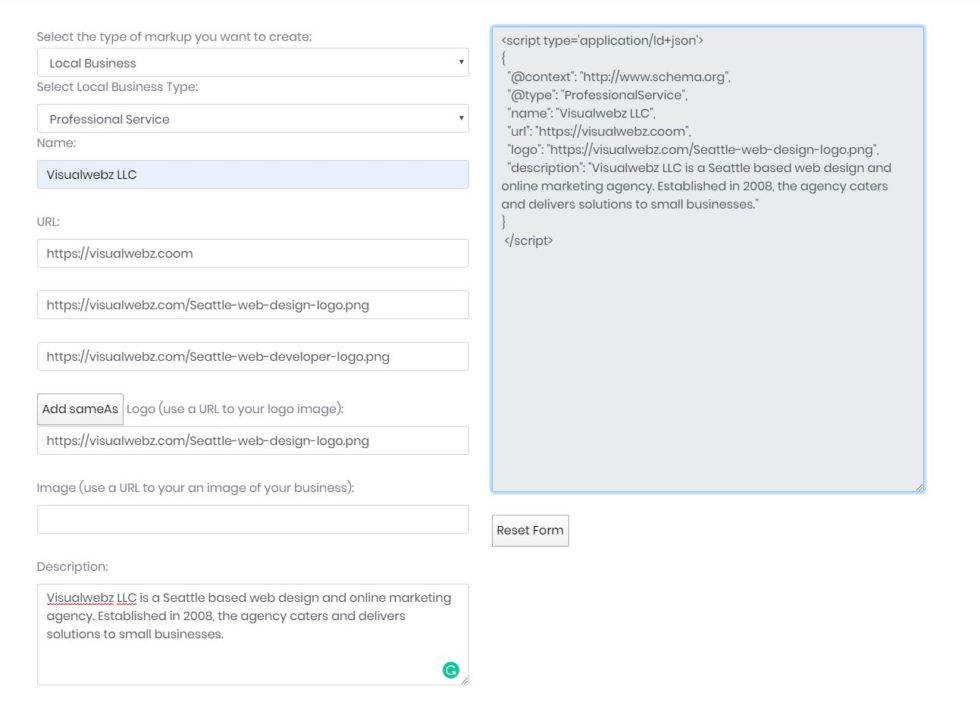Select the sameAs field with web-developer-logo.png

point(252,357)
